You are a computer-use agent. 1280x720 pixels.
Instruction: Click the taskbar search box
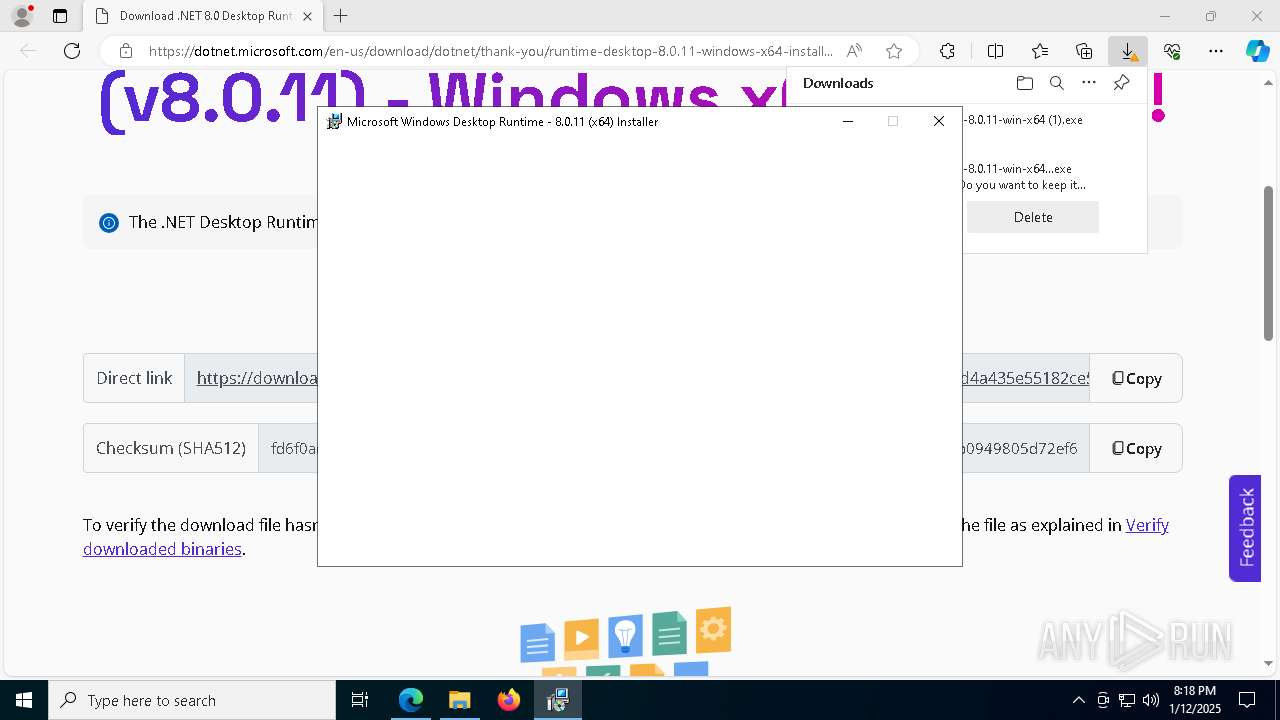(192, 700)
